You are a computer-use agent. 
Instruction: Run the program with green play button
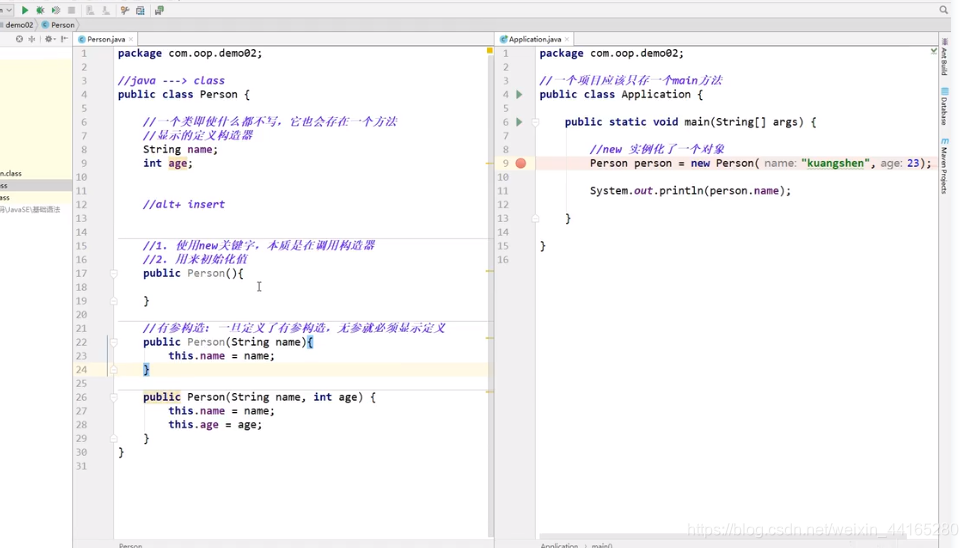(25, 10)
